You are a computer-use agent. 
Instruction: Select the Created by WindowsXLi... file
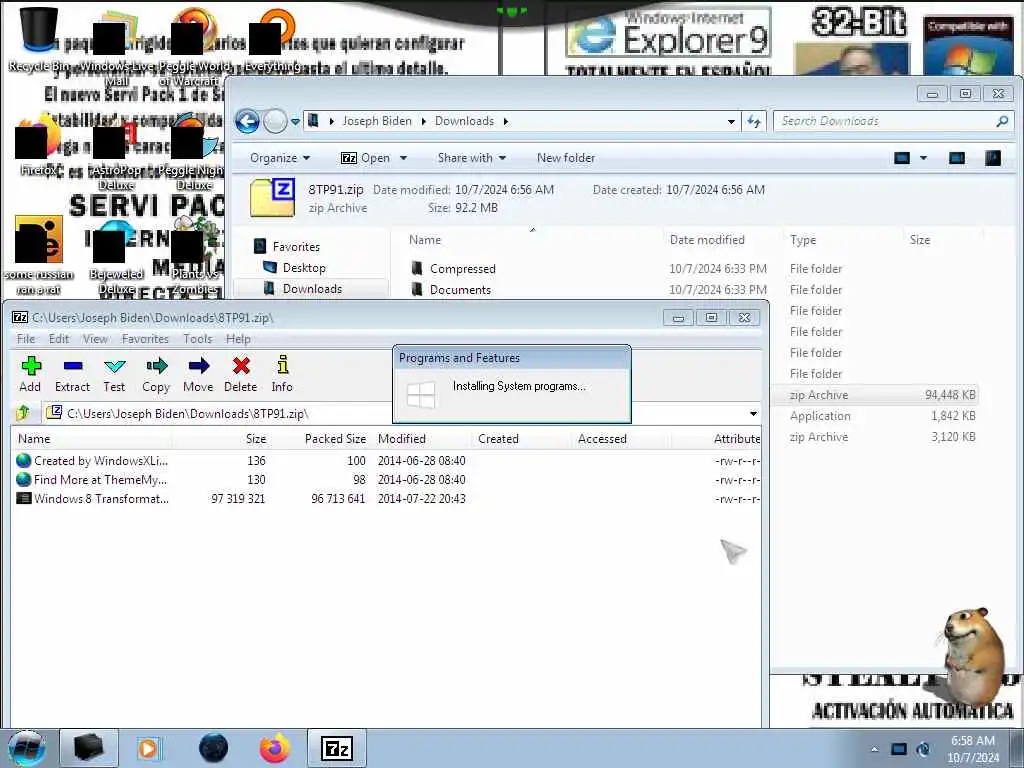pyautogui.click(x=92, y=460)
